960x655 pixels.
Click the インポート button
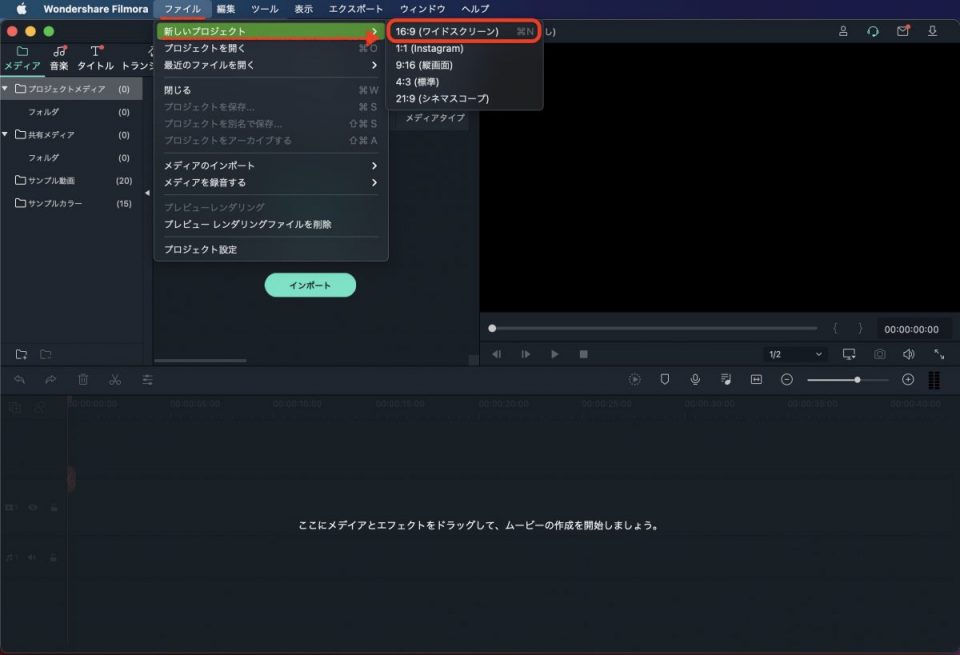(310, 285)
